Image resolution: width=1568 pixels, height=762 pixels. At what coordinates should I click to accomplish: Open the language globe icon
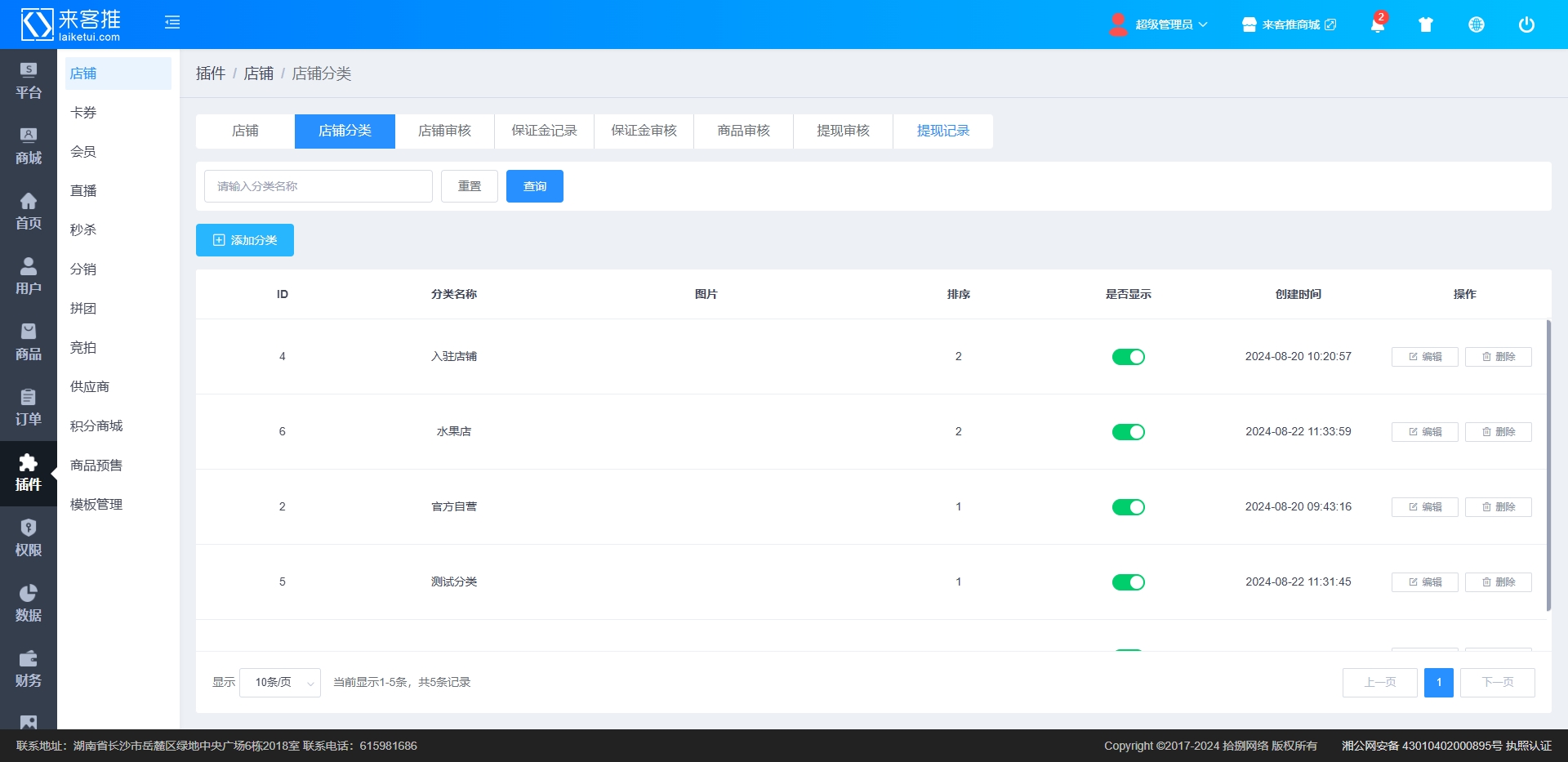[1476, 25]
